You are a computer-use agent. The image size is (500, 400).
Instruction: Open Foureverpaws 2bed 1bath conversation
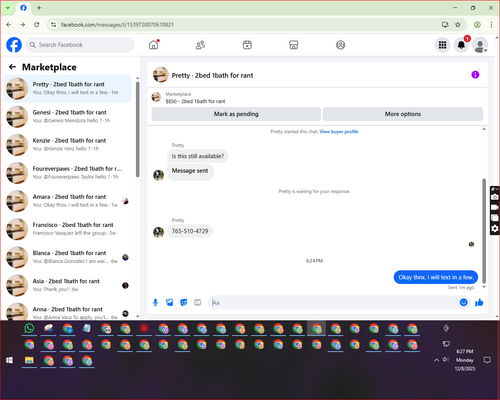point(68,173)
